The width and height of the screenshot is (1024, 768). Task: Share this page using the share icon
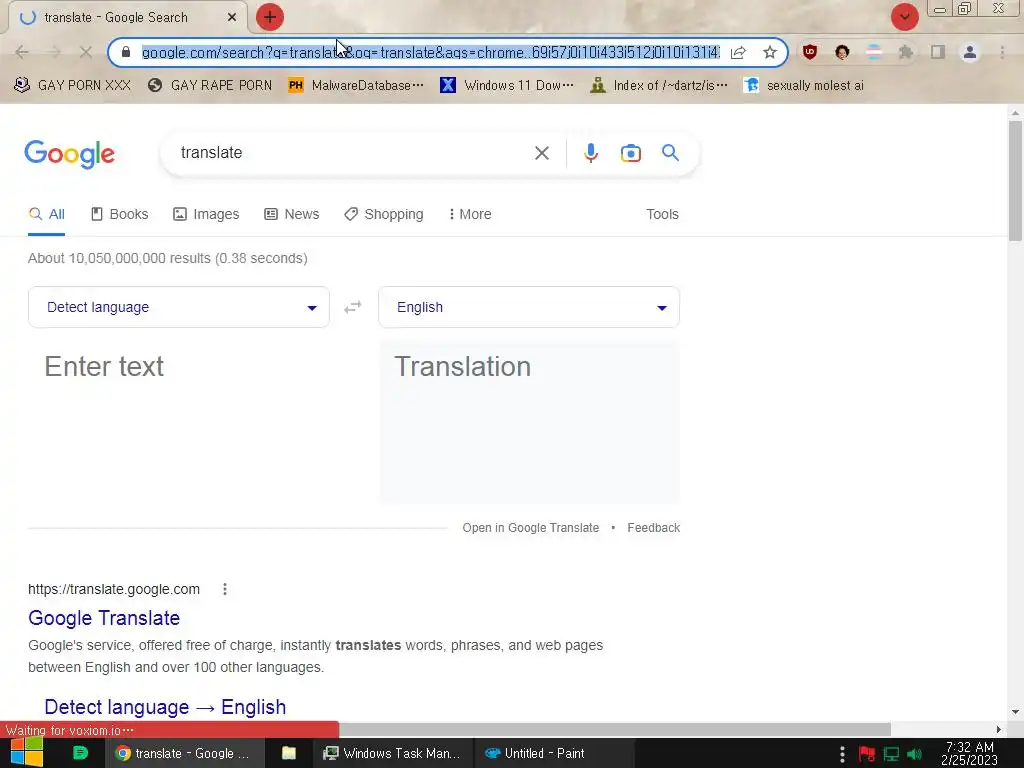(x=738, y=52)
